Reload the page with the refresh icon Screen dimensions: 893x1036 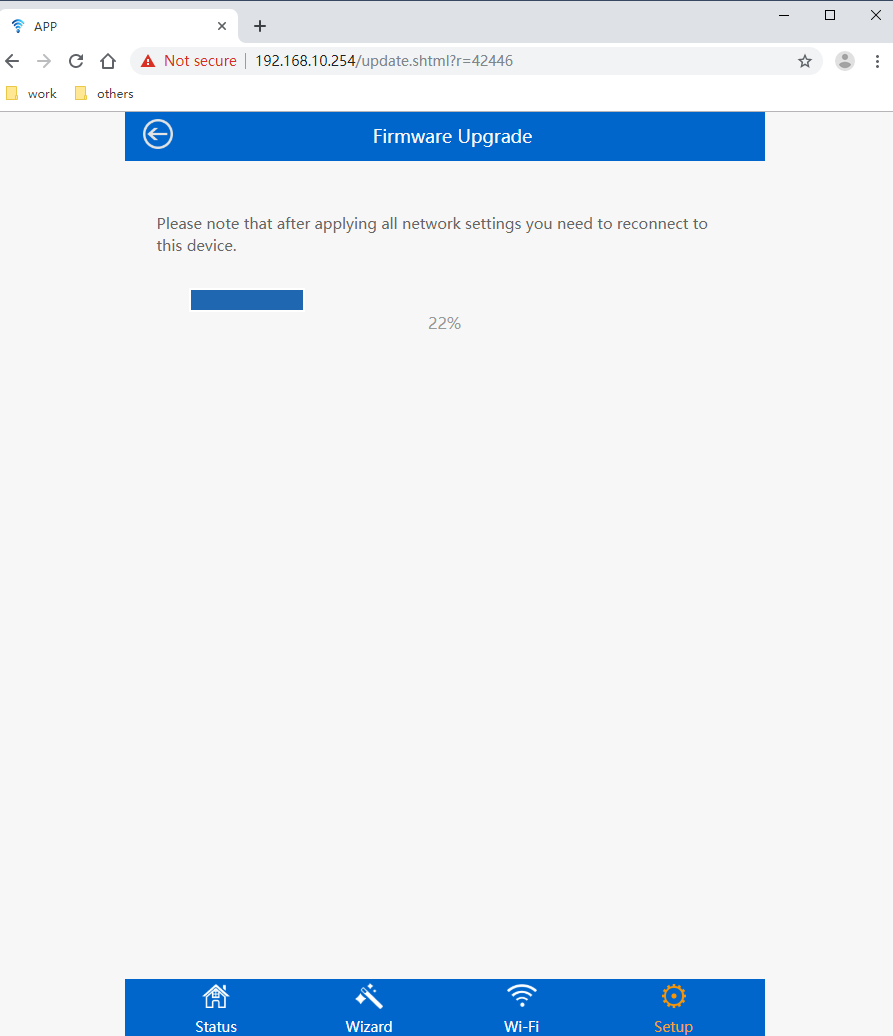pyautogui.click(x=76, y=61)
